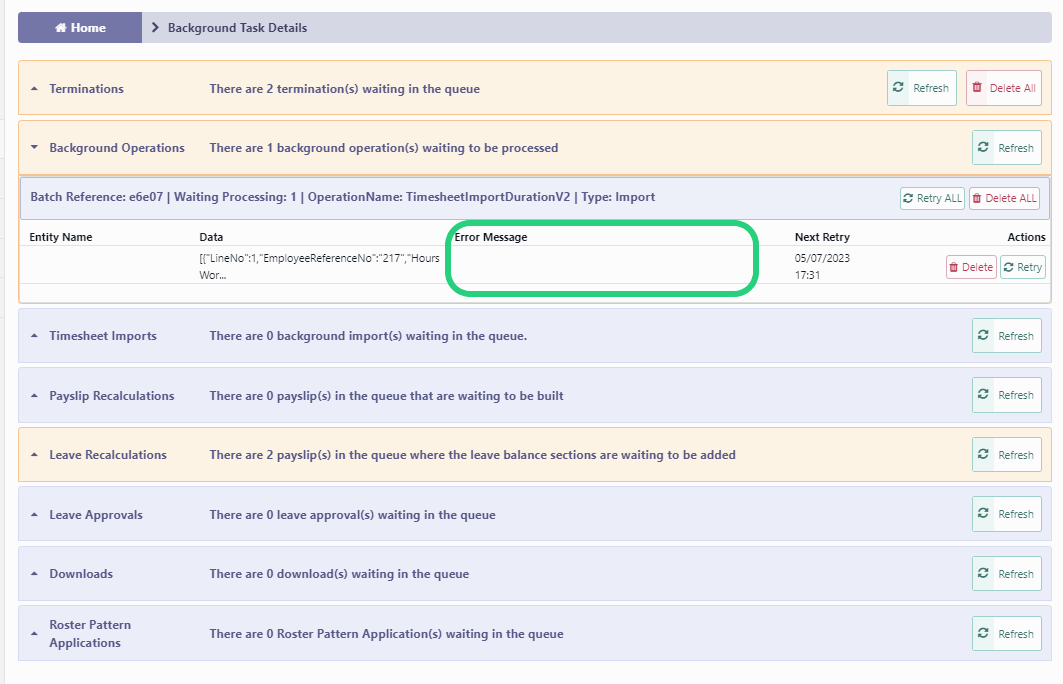
Task: Go to Home in the breadcrumb
Action: 80,28
